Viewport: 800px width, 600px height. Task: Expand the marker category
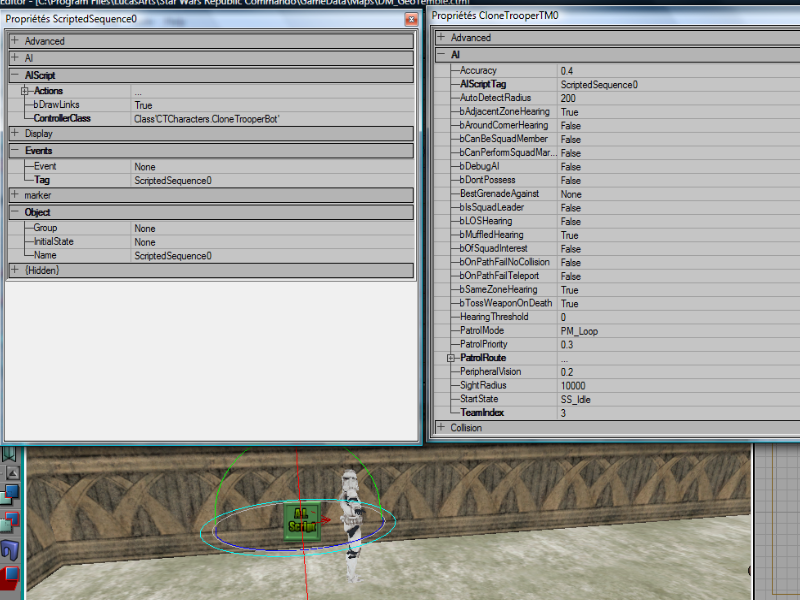[x=15, y=195]
